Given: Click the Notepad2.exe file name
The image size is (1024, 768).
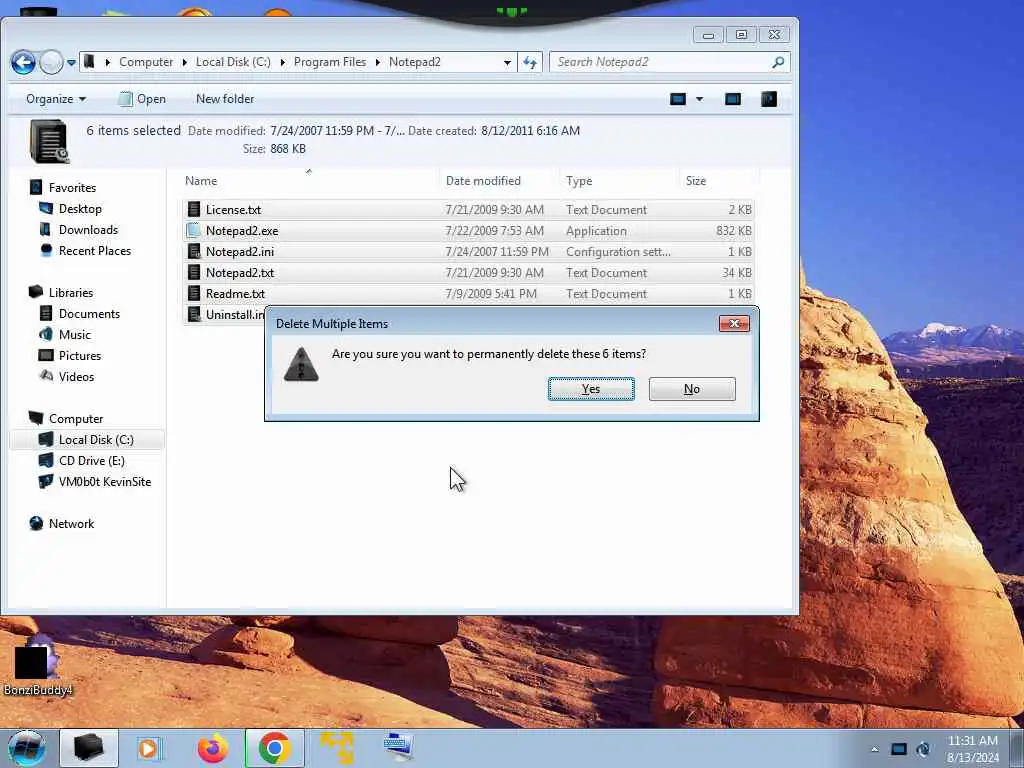Looking at the screenshot, I should [x=242, y=231].
